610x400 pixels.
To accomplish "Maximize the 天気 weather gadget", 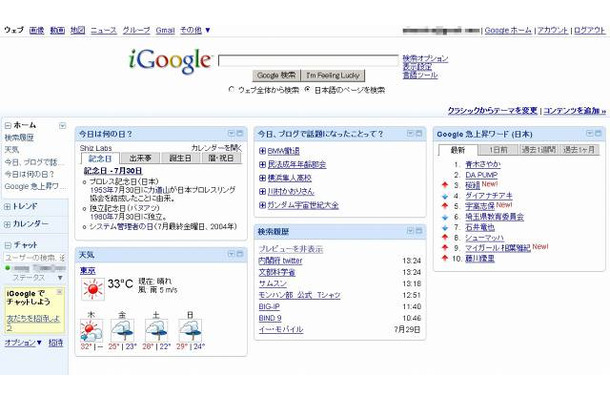I will point(240,254).
